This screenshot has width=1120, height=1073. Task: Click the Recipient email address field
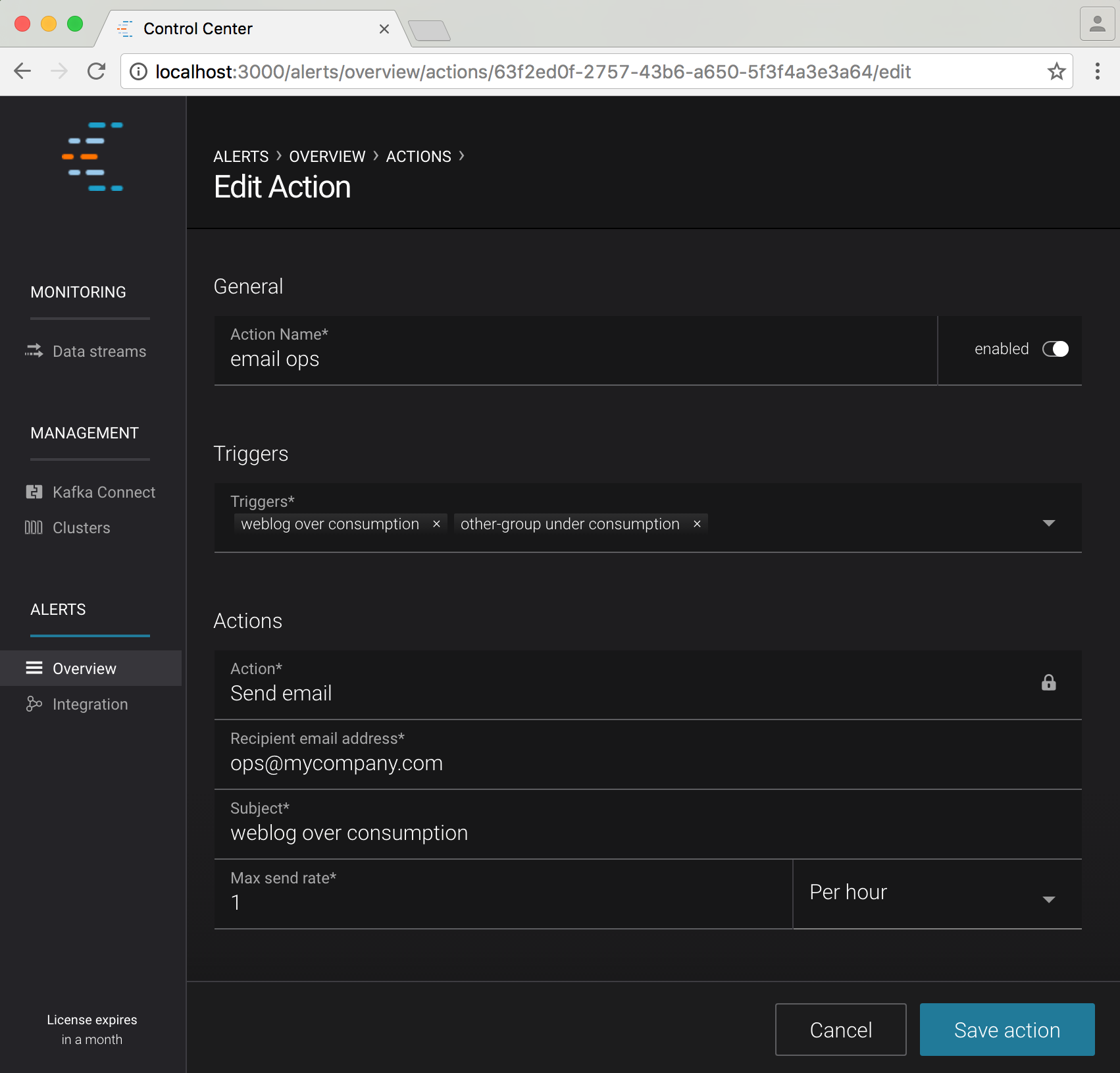(x=648, y=762)
